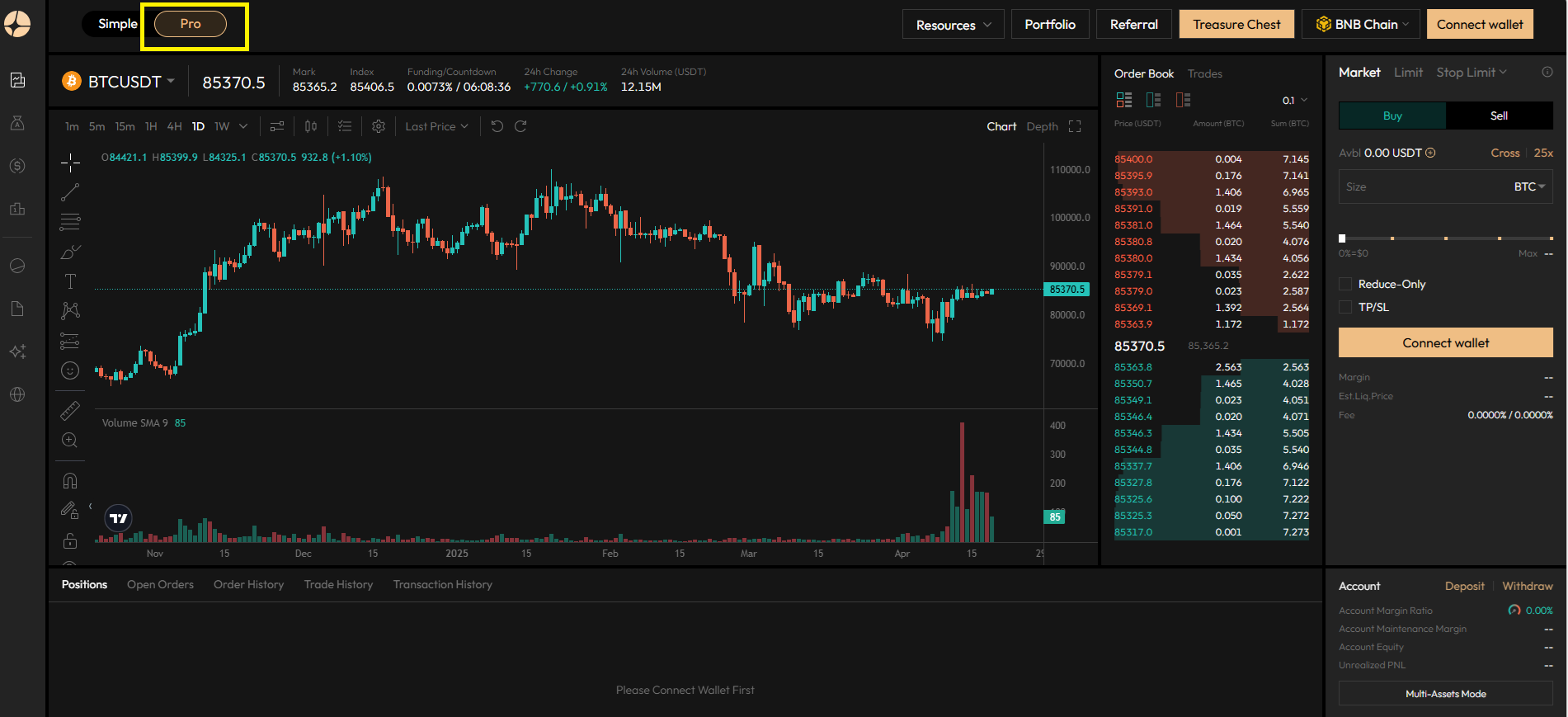This screenshot has width=1568, height=717.
Task: Open the emoji icons tool
Action: click(x=70, y=370)
